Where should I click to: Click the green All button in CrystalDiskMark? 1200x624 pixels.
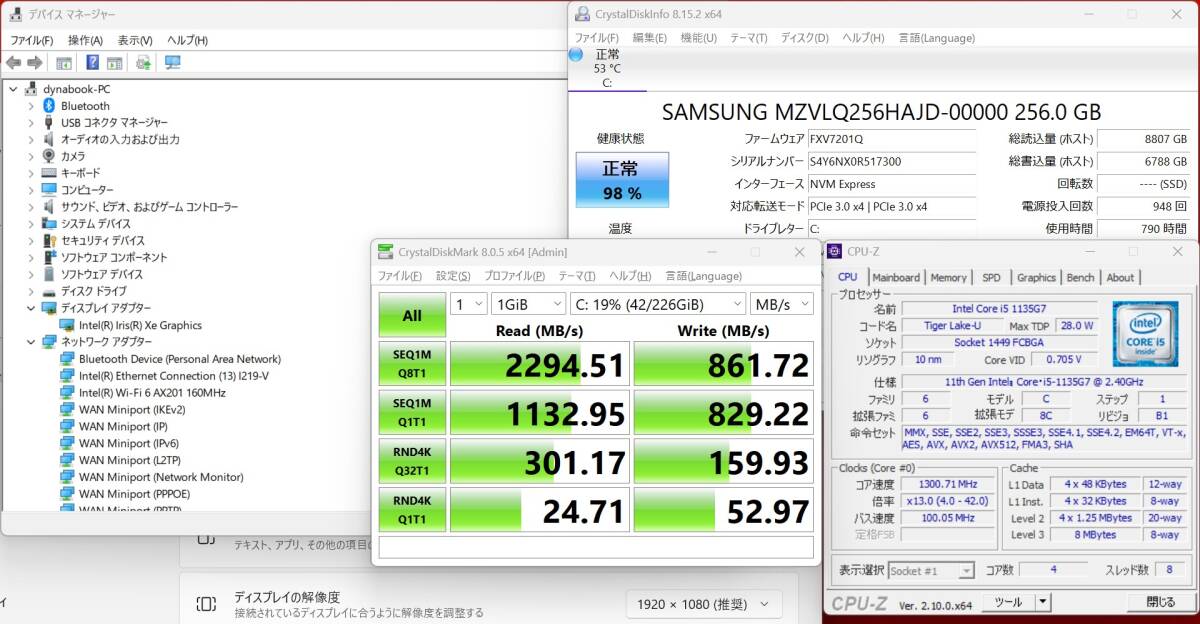(412, 315)
